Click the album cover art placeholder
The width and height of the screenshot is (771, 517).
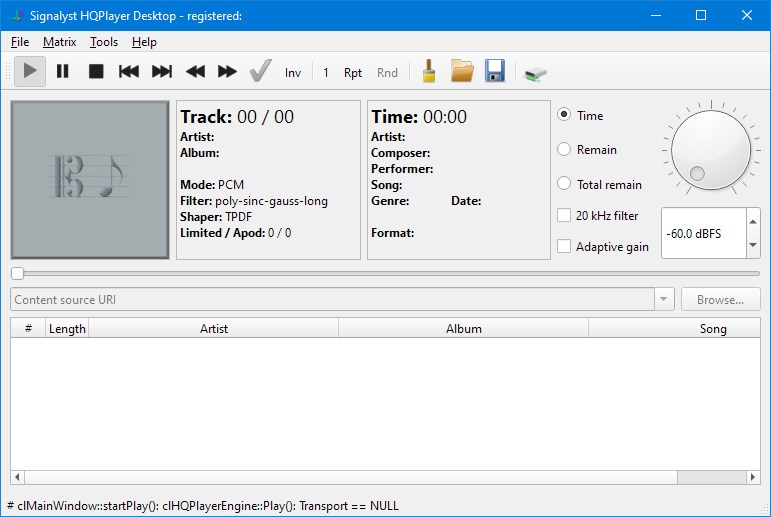point(90,180)
